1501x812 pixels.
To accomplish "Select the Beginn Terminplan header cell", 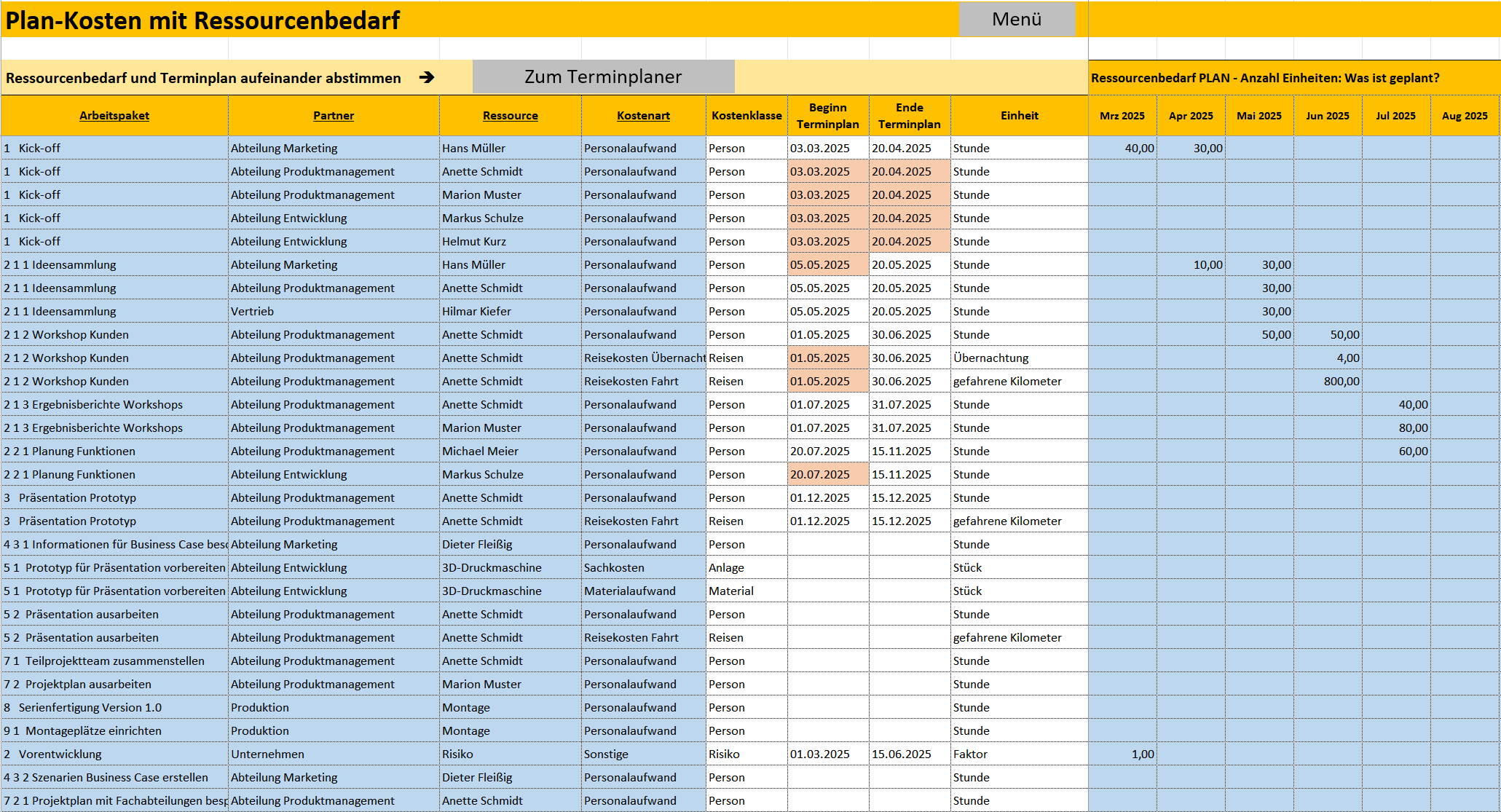I will pyautogui.click(x=828, y=115).
